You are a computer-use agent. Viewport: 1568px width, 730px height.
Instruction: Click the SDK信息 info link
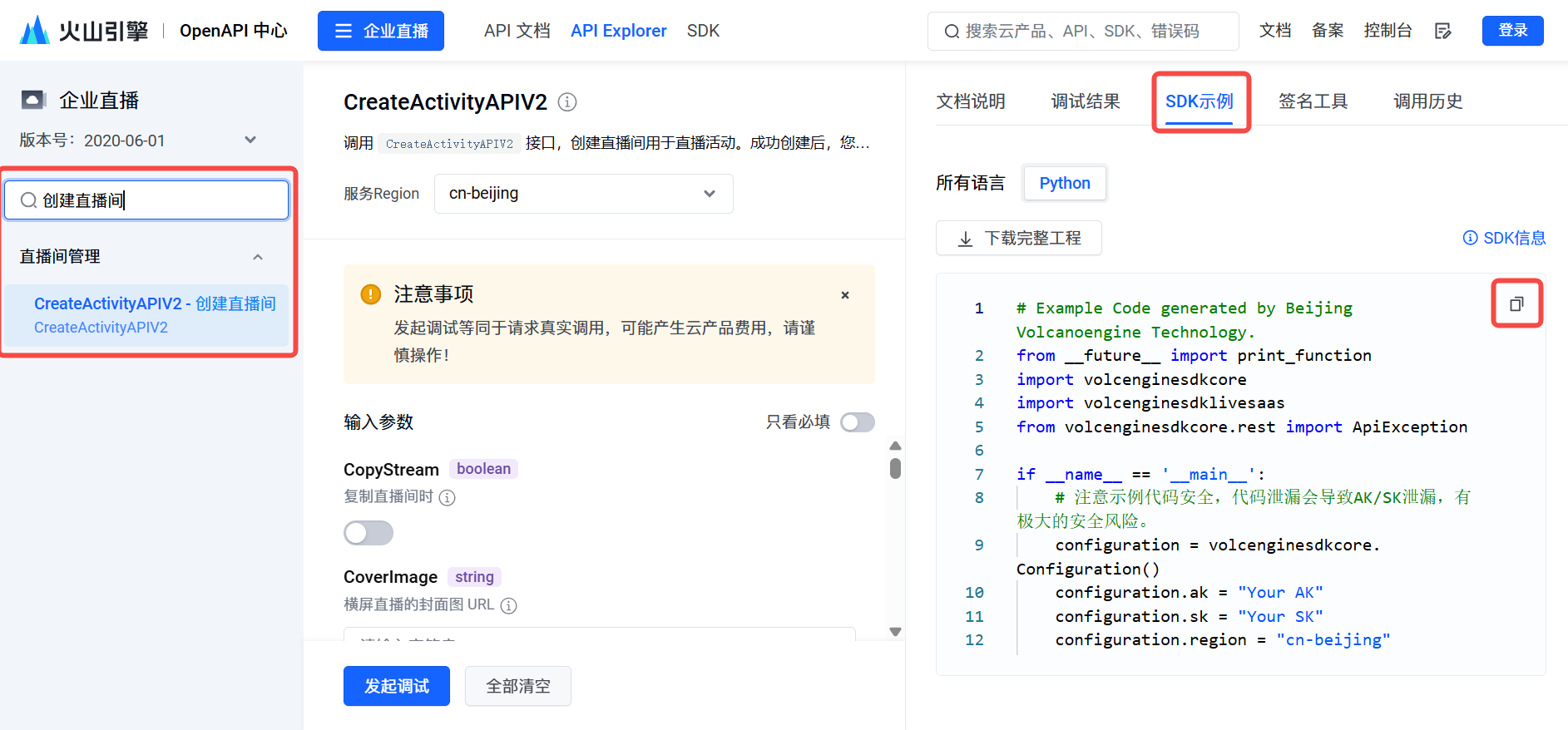click(x=1504, y=238)
